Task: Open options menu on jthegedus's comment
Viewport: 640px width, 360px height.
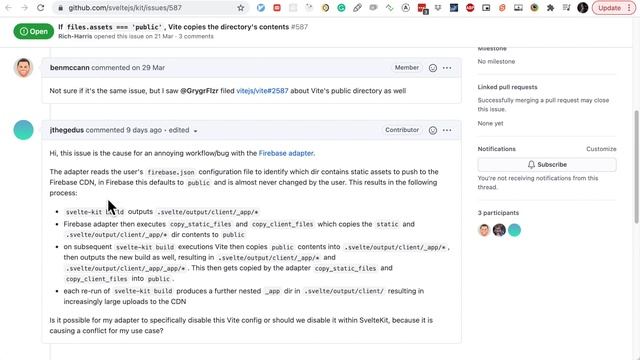Action: coord(447,130)
